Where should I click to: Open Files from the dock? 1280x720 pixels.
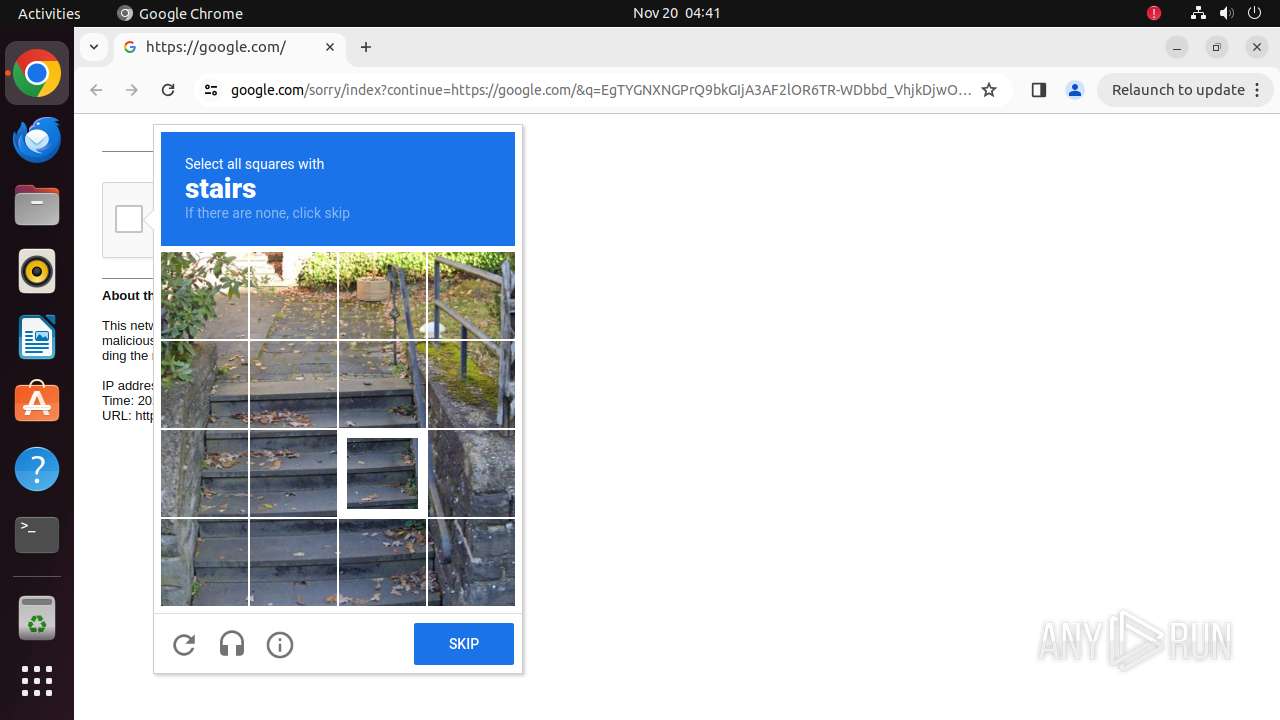37,206
